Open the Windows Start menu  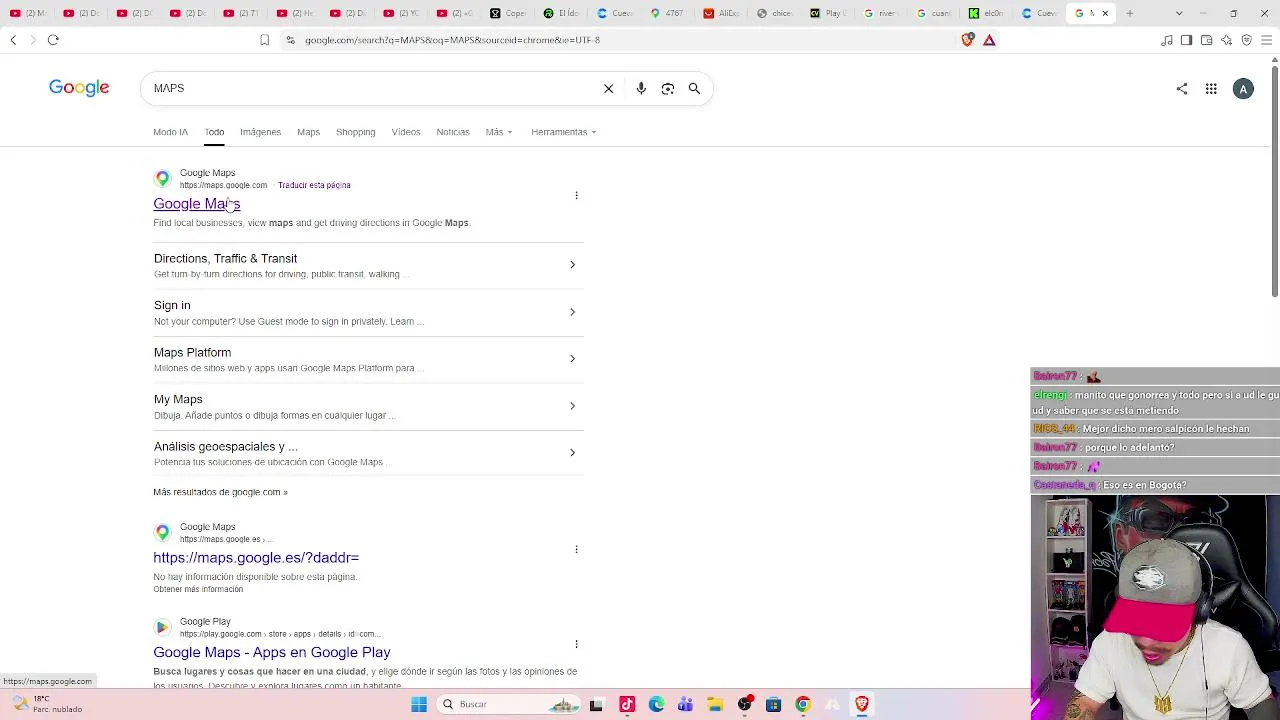[419, 704]
